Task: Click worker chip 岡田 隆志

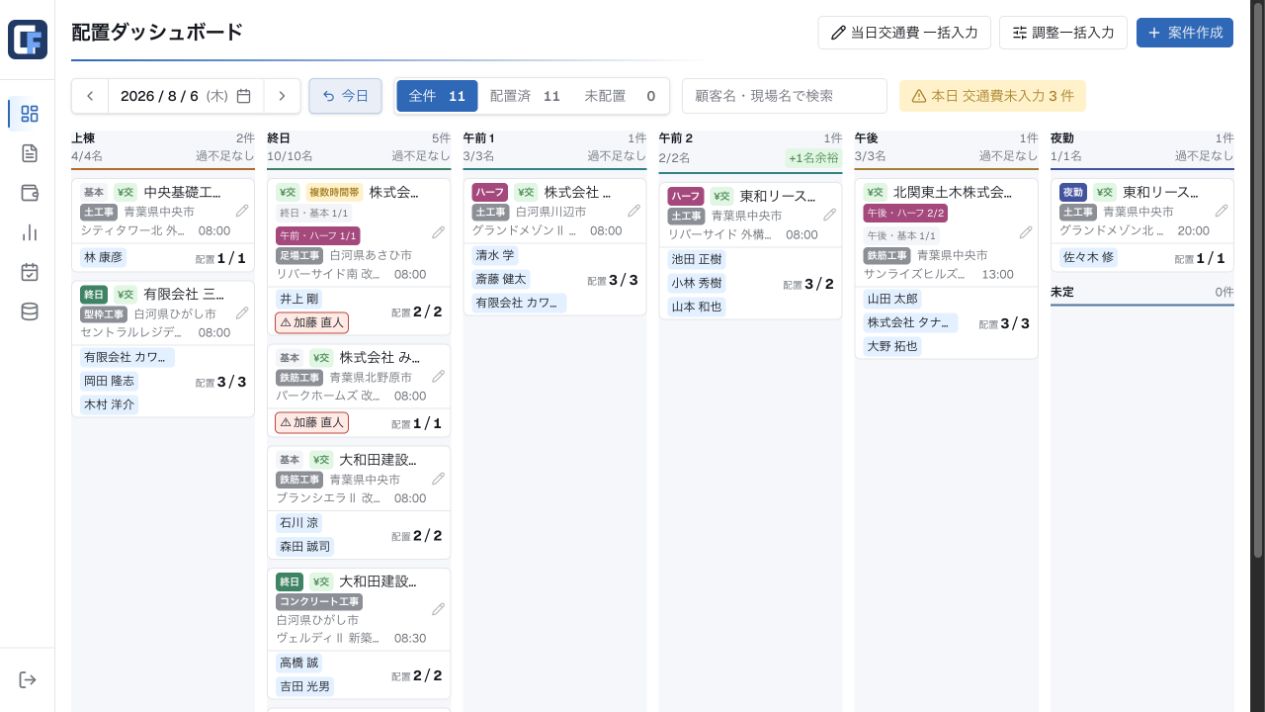Action: coord(109,381)
